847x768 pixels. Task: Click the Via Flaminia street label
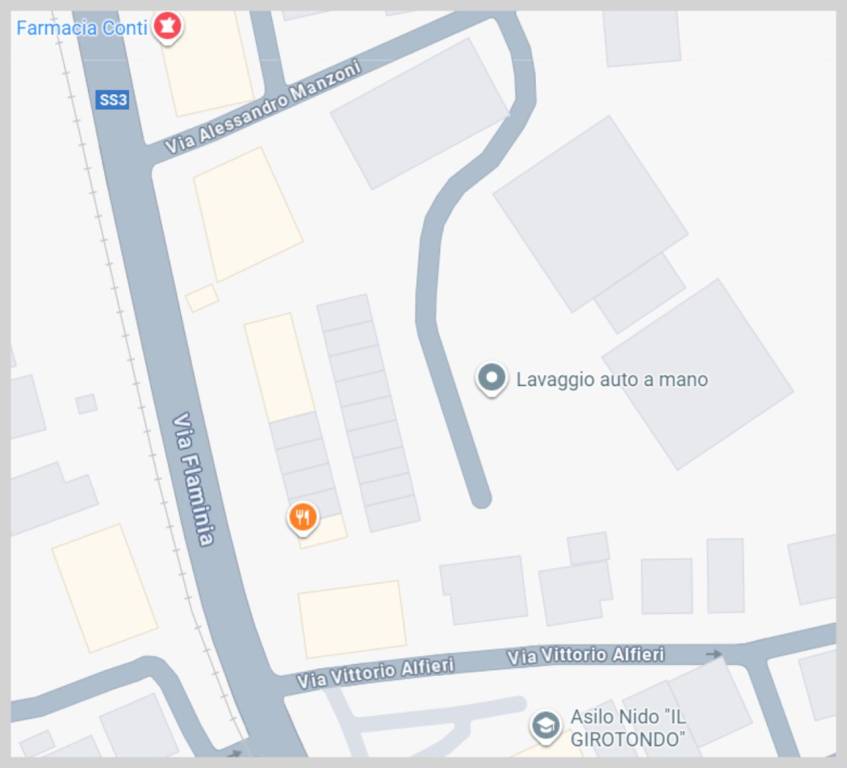(x=193, y=480)
